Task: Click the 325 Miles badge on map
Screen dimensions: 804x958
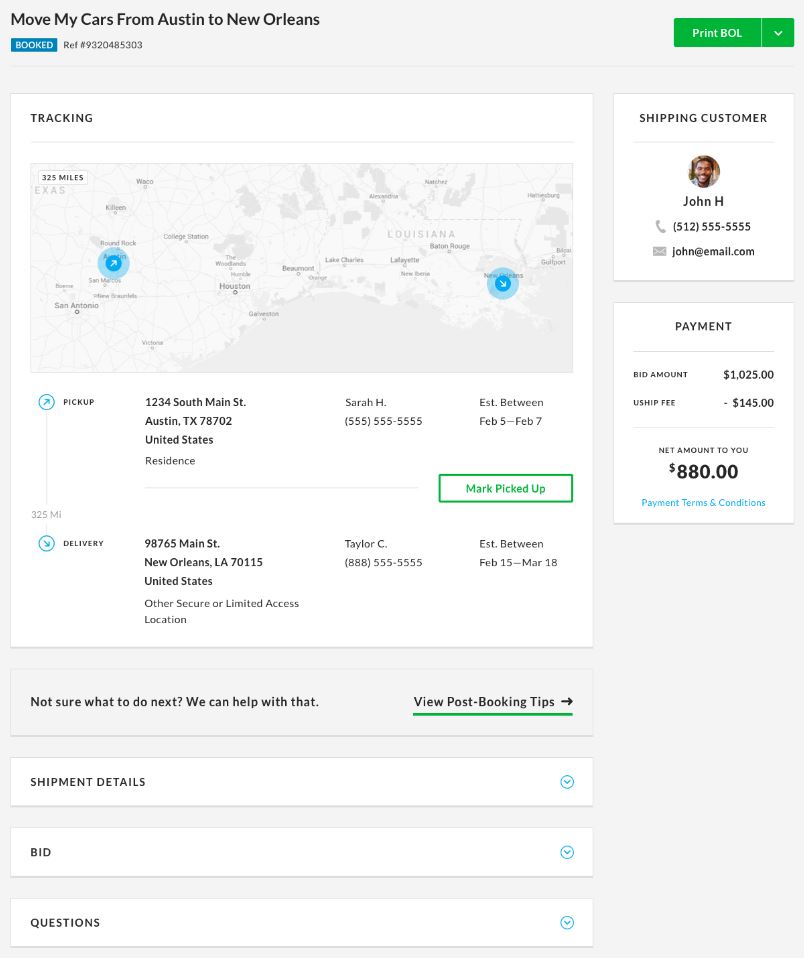Action: (x=62, y=177)
